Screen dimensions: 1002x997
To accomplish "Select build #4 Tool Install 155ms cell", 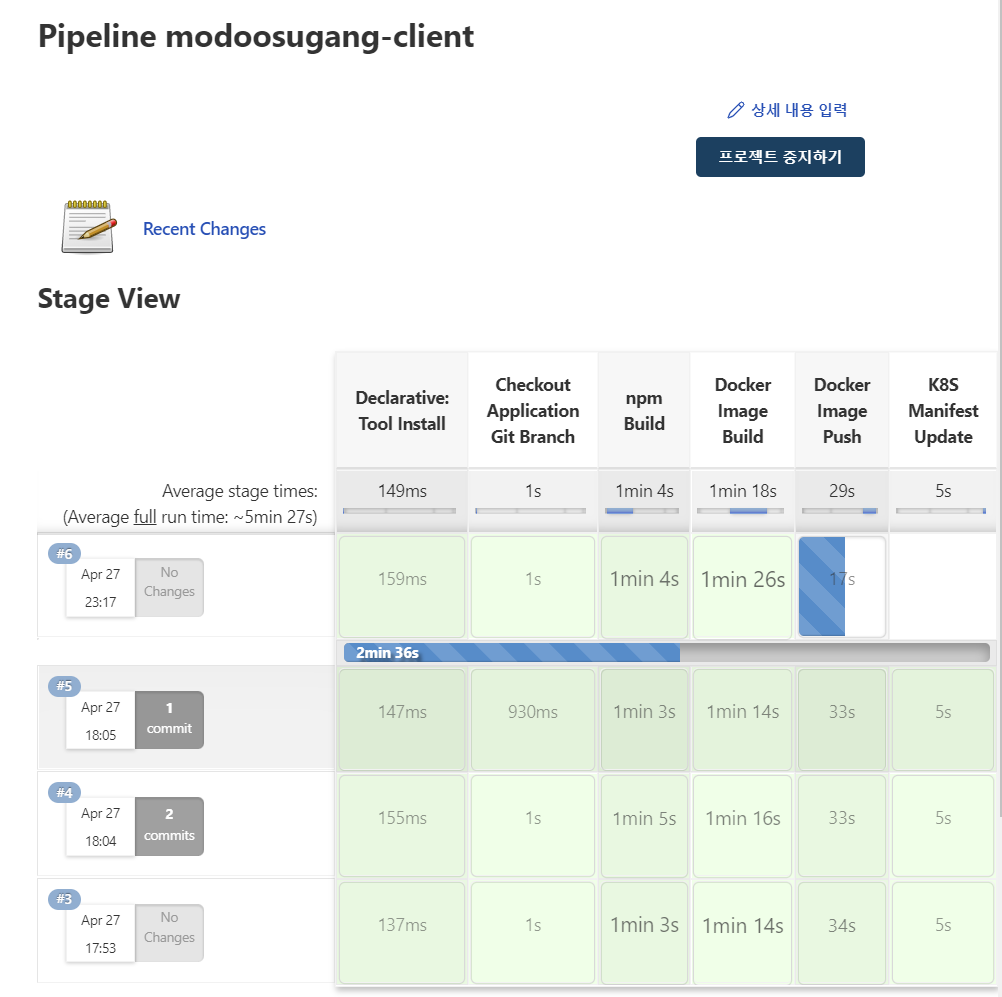I will point(402,826).
